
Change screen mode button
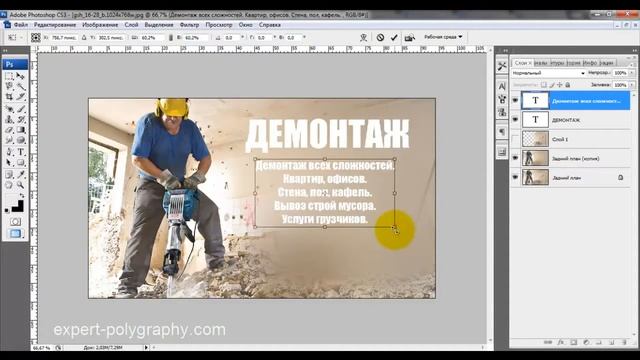pos(15,233)
